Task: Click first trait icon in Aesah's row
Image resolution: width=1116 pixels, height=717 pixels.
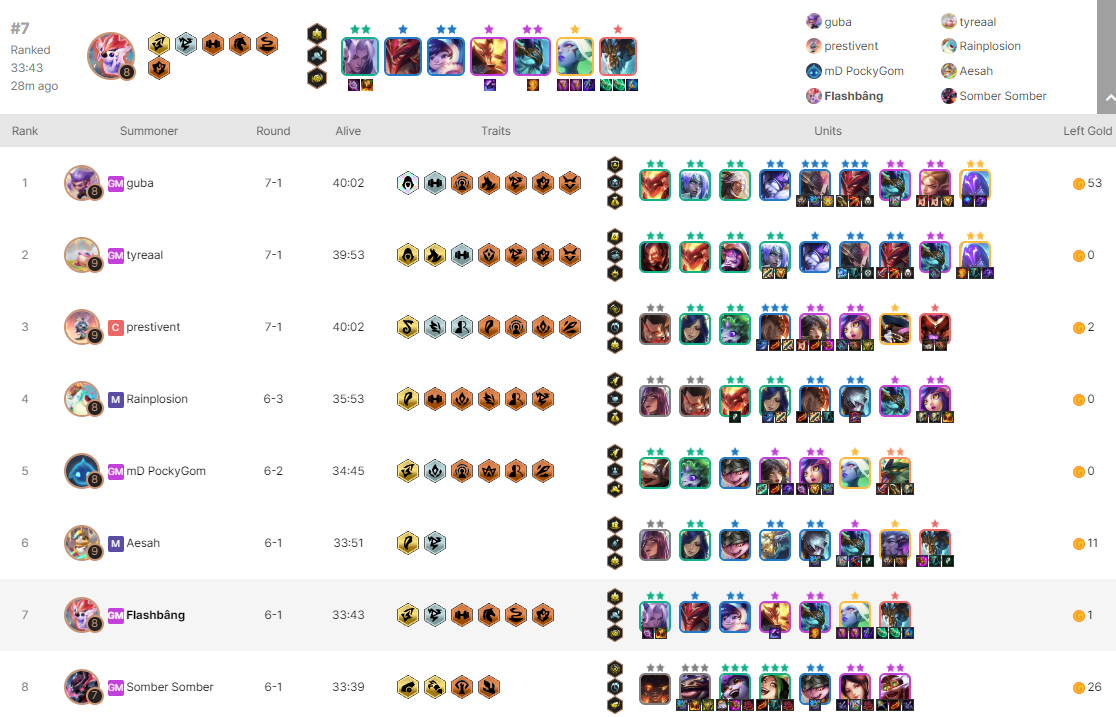Action: pyautogui.click(x=407, y=543)
